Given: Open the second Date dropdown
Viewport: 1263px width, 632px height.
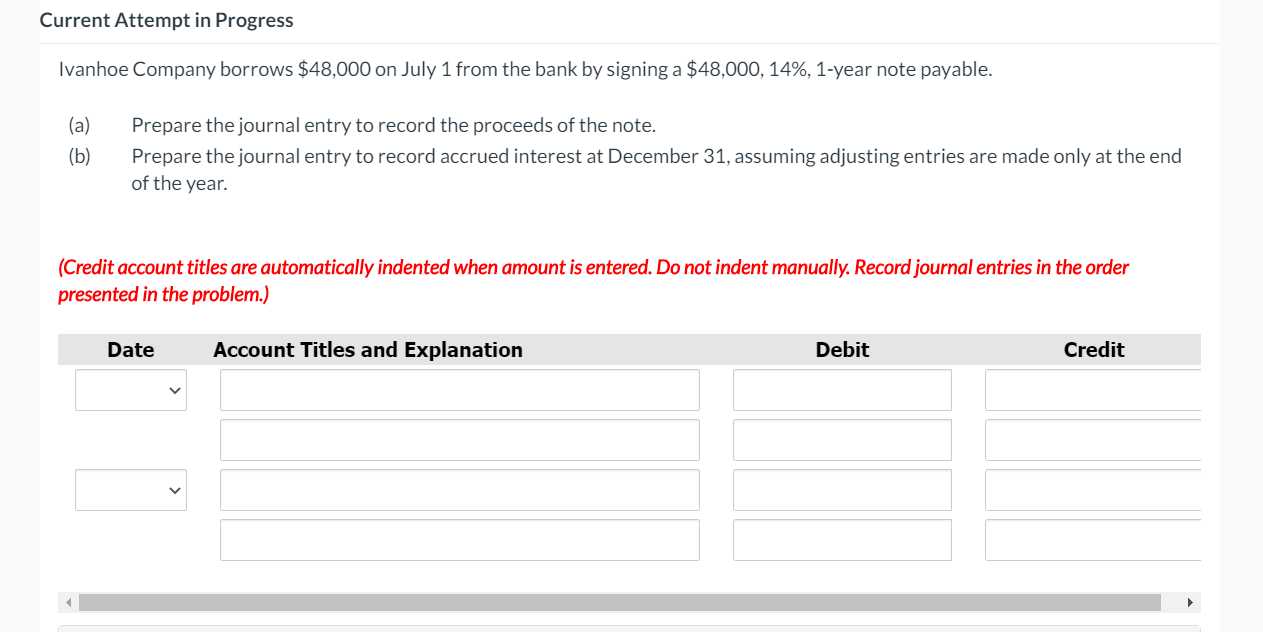Looking at the screenshot, I should click(130, 490).
